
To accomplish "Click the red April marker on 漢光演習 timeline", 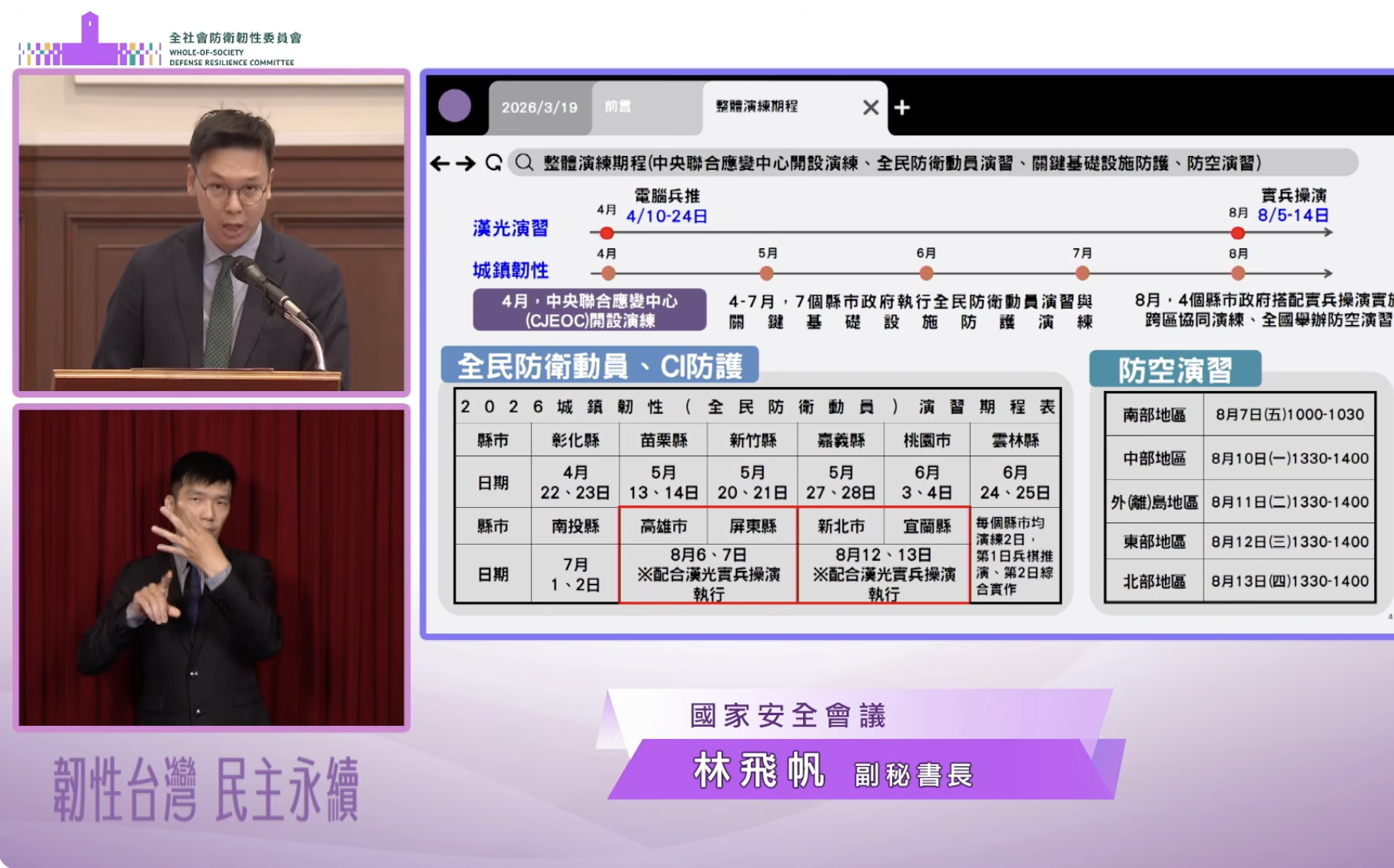I will 607,233.
